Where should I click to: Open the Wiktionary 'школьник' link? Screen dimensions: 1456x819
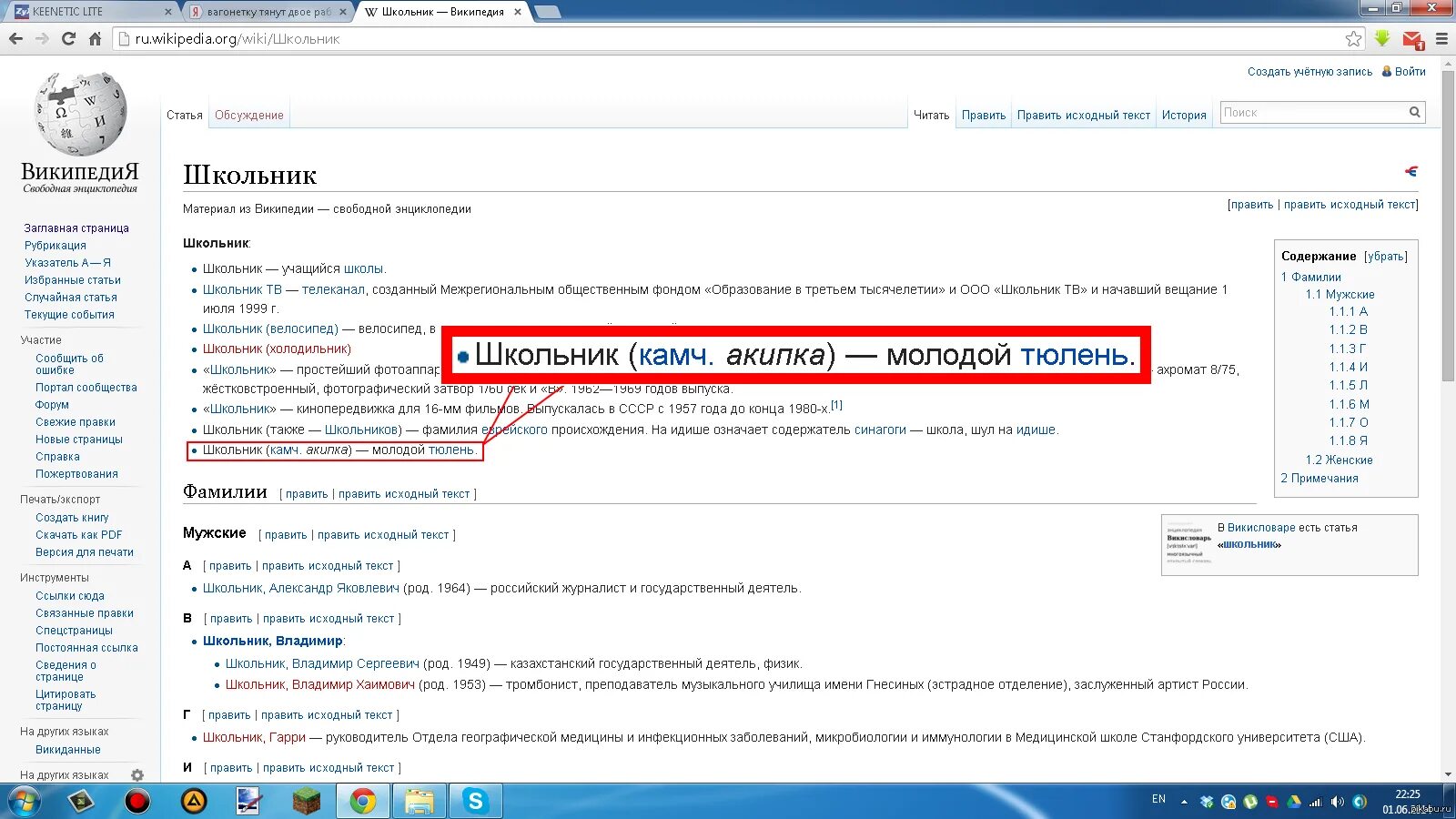(1249, 544)
